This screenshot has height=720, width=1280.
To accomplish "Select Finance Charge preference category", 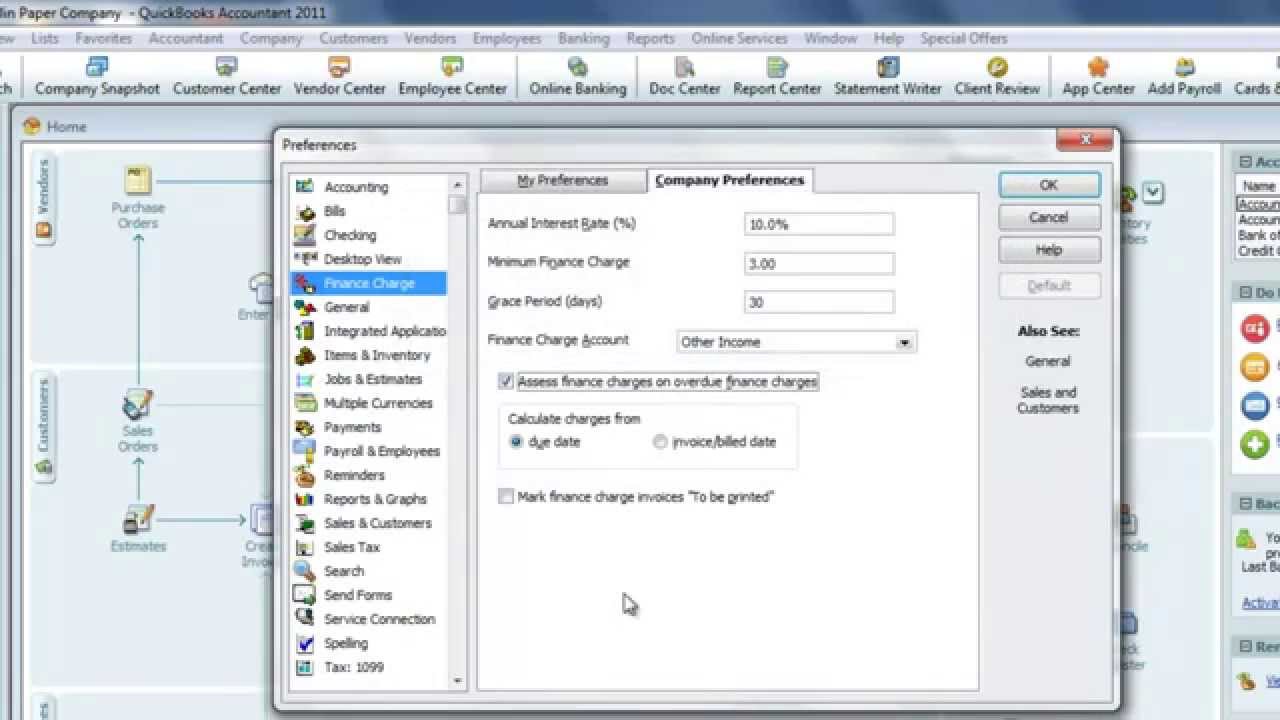I will point(368,283).
